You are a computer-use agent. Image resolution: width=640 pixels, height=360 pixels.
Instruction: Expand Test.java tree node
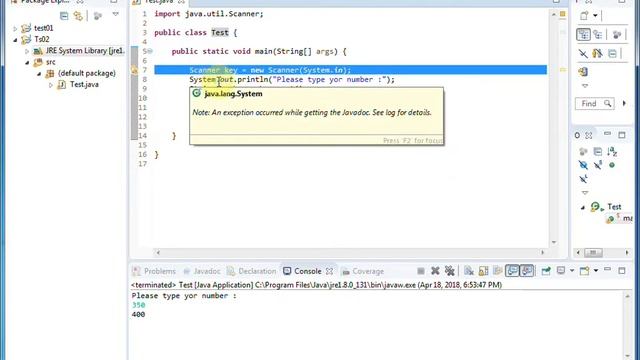pos(51,85)
